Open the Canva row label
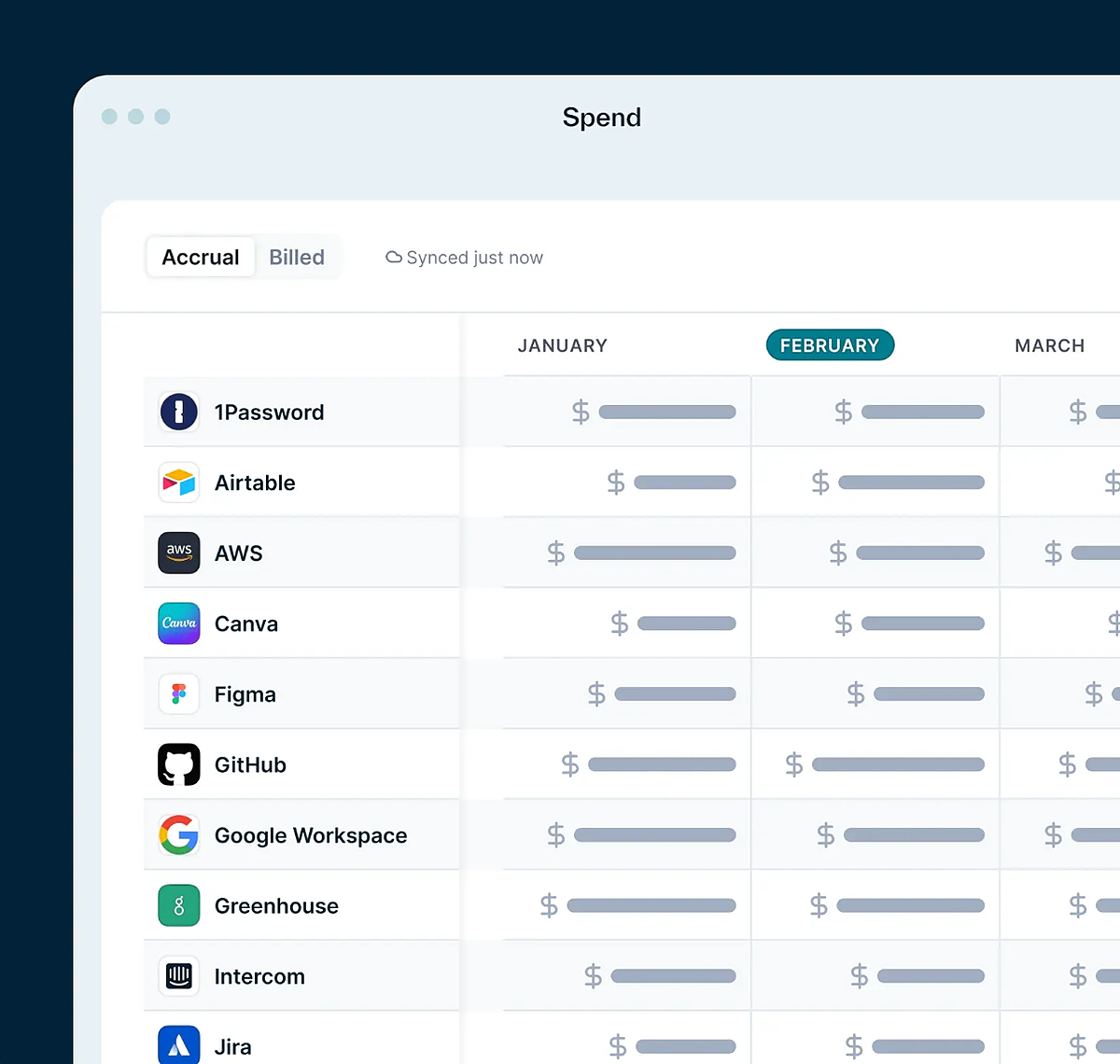The image size is (1120, 1064). (x=246, y=623)
